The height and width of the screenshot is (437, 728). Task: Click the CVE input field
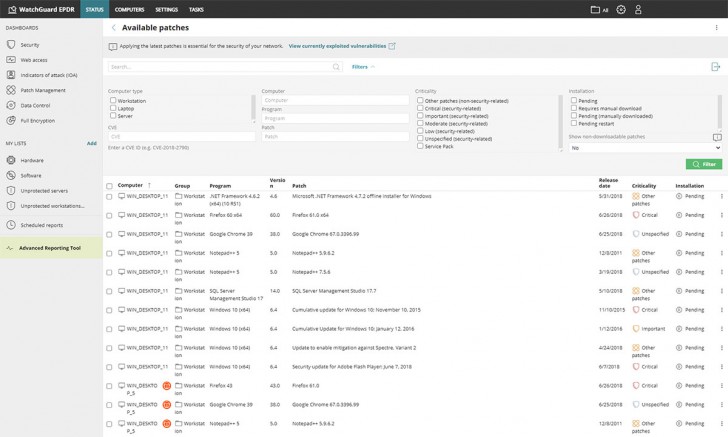[182, 137]
